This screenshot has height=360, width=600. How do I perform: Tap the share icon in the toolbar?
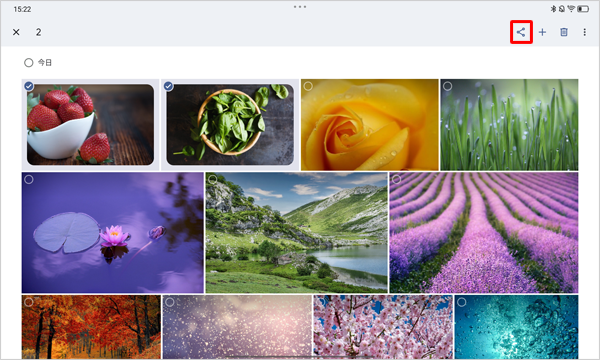521,32
